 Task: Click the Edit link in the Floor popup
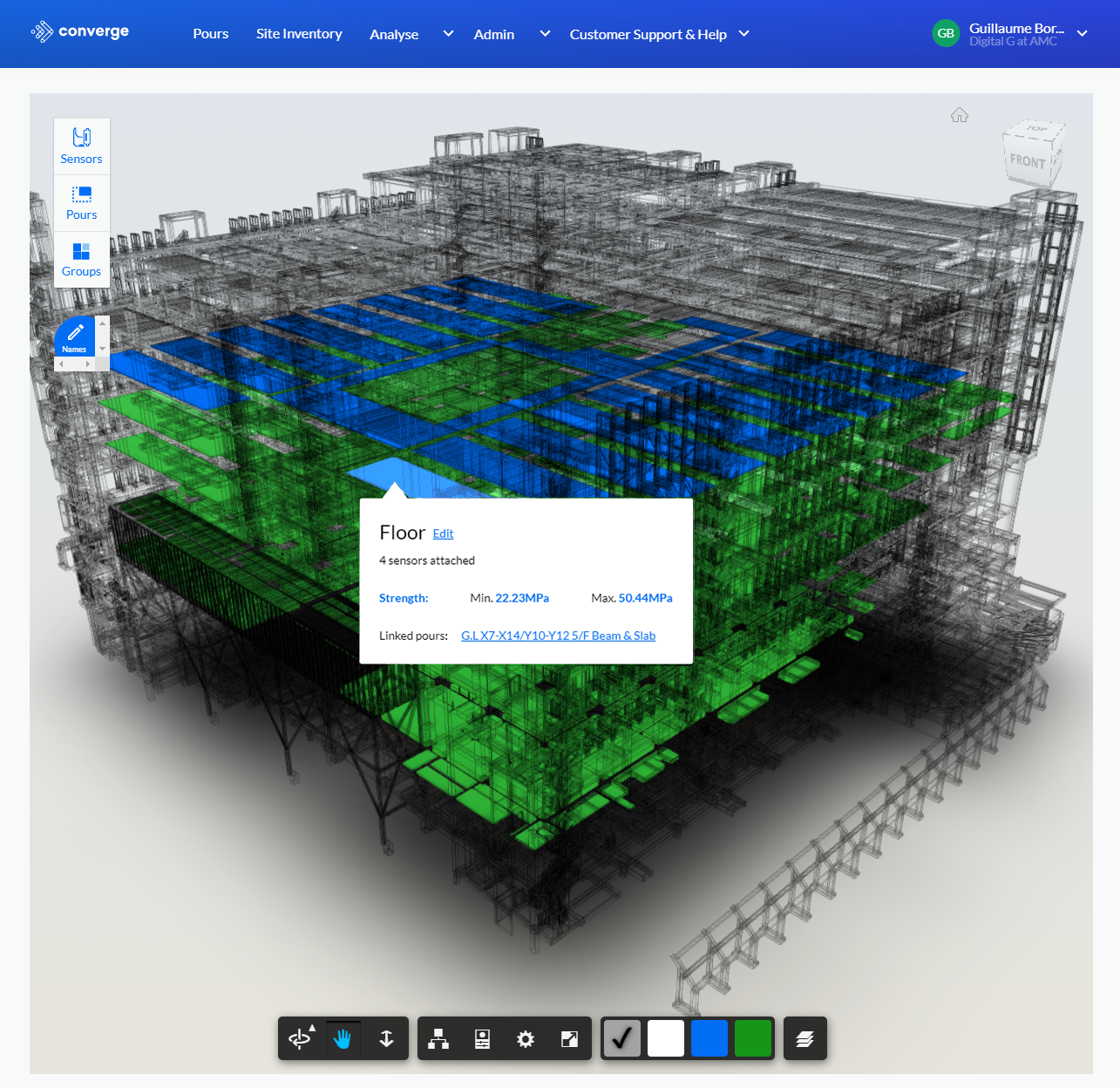coord(443,533)
